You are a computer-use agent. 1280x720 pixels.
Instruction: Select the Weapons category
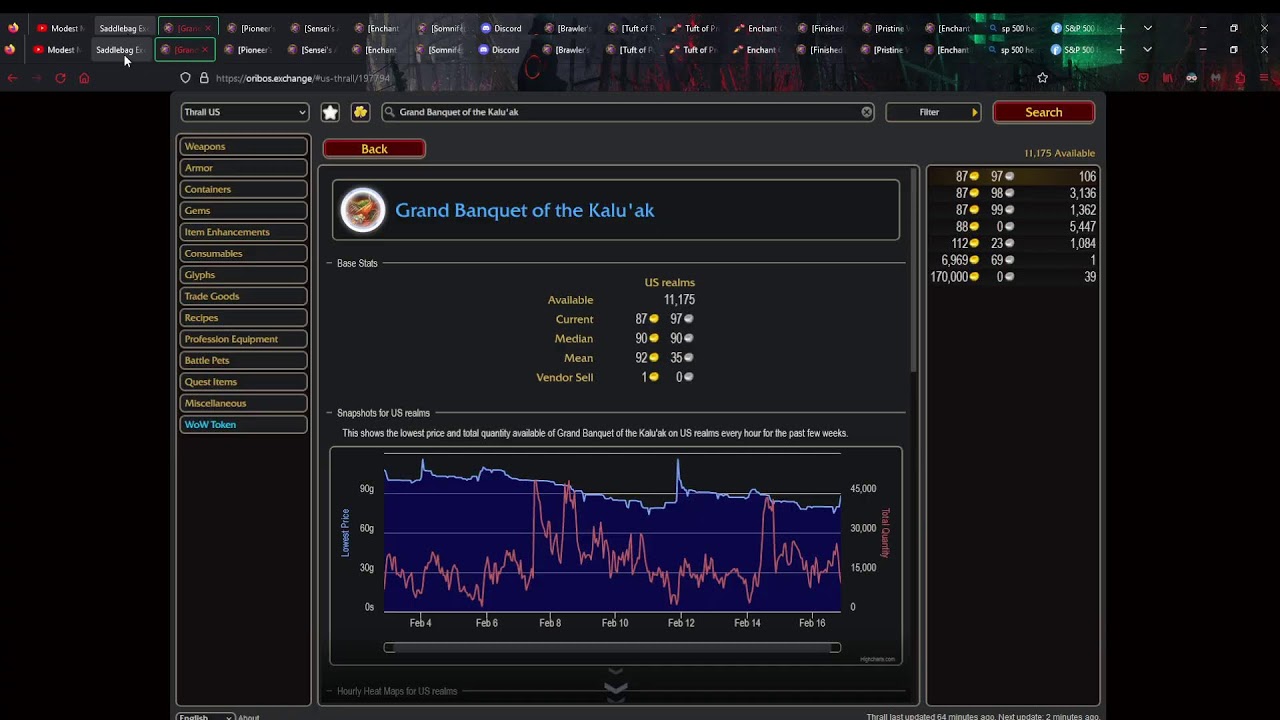click(x=244, y=147)
